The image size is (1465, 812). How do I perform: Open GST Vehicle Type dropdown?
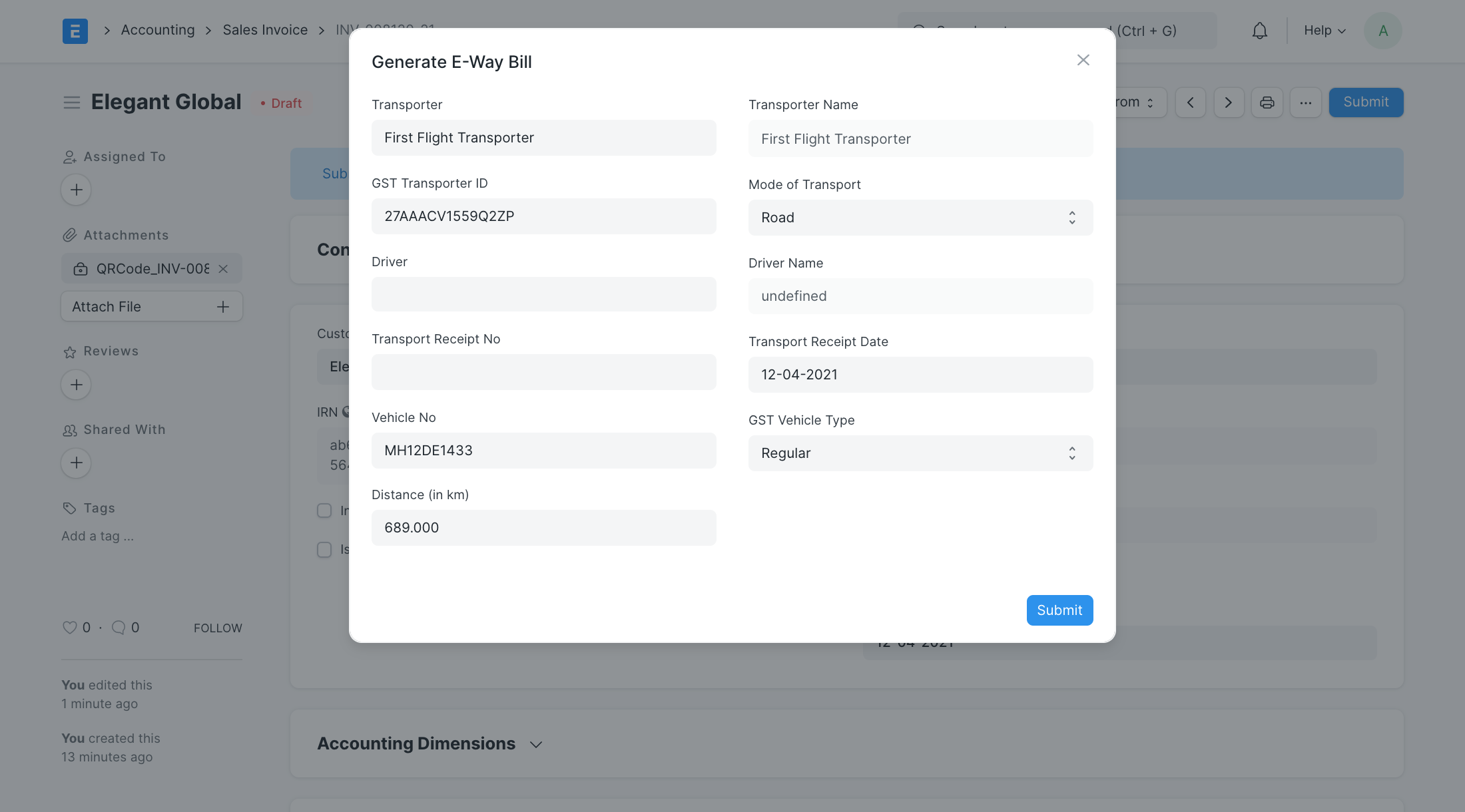click(x=920, y=453)
